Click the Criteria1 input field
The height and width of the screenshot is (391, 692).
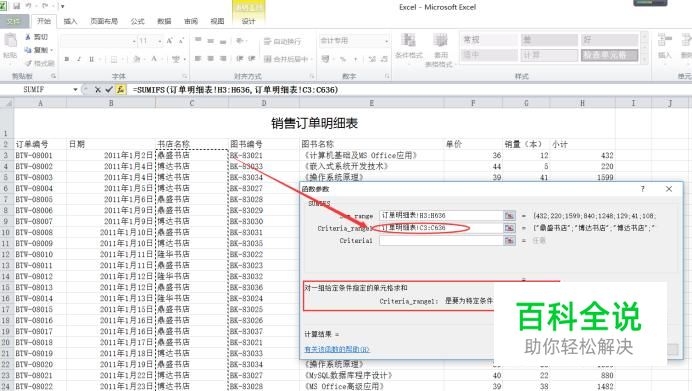(x=440, y=241)
